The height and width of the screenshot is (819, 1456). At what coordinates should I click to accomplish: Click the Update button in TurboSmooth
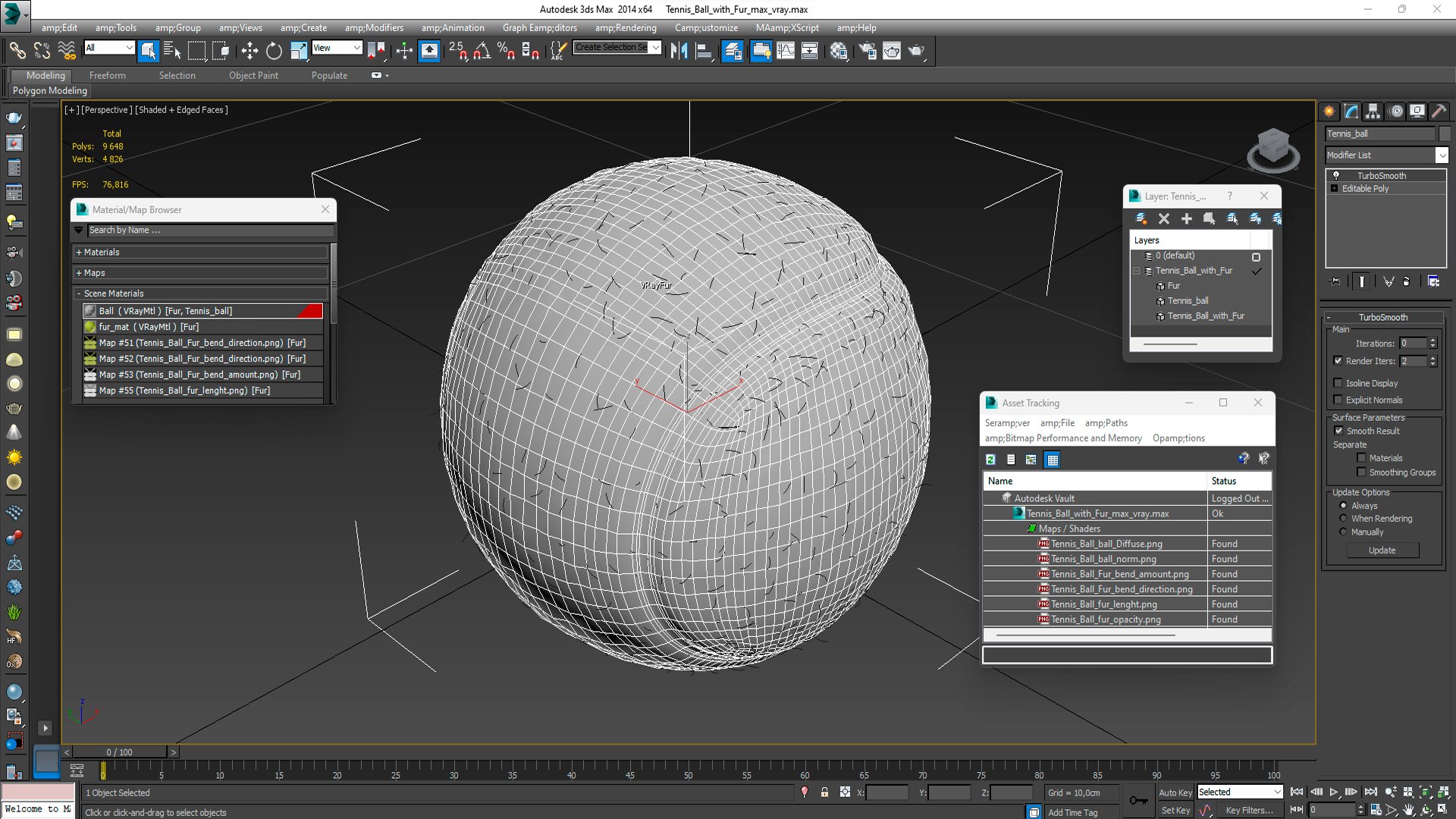[x=1382, y=551]
